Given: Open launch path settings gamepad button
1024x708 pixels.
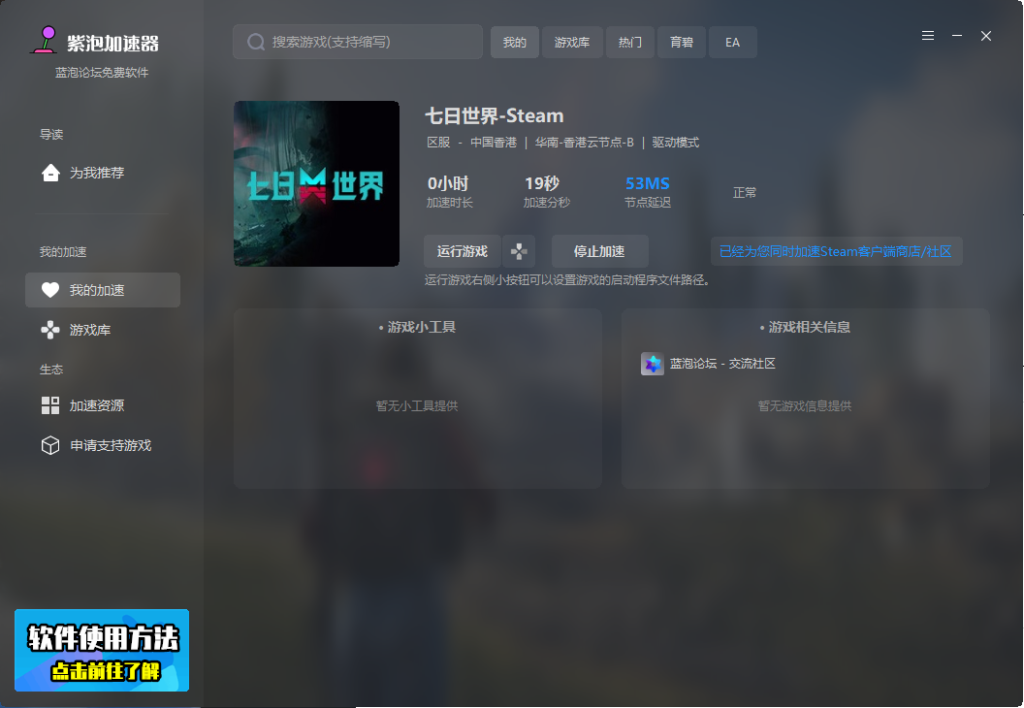Looking at the screenshot, I should point(519,251).
